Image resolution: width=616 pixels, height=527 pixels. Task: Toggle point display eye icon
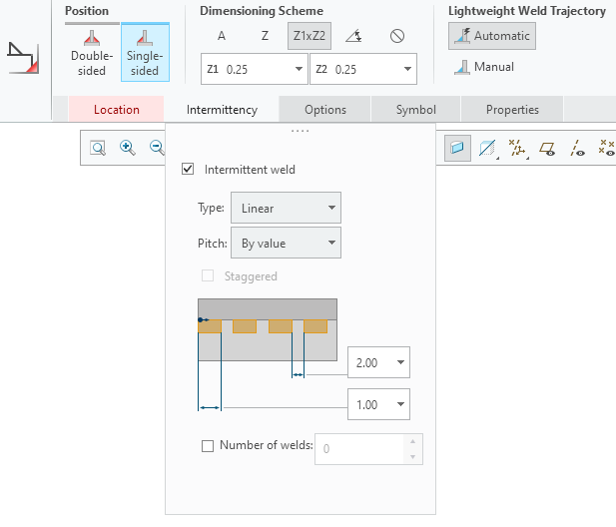pyautogui.click(x=606, y=149)
